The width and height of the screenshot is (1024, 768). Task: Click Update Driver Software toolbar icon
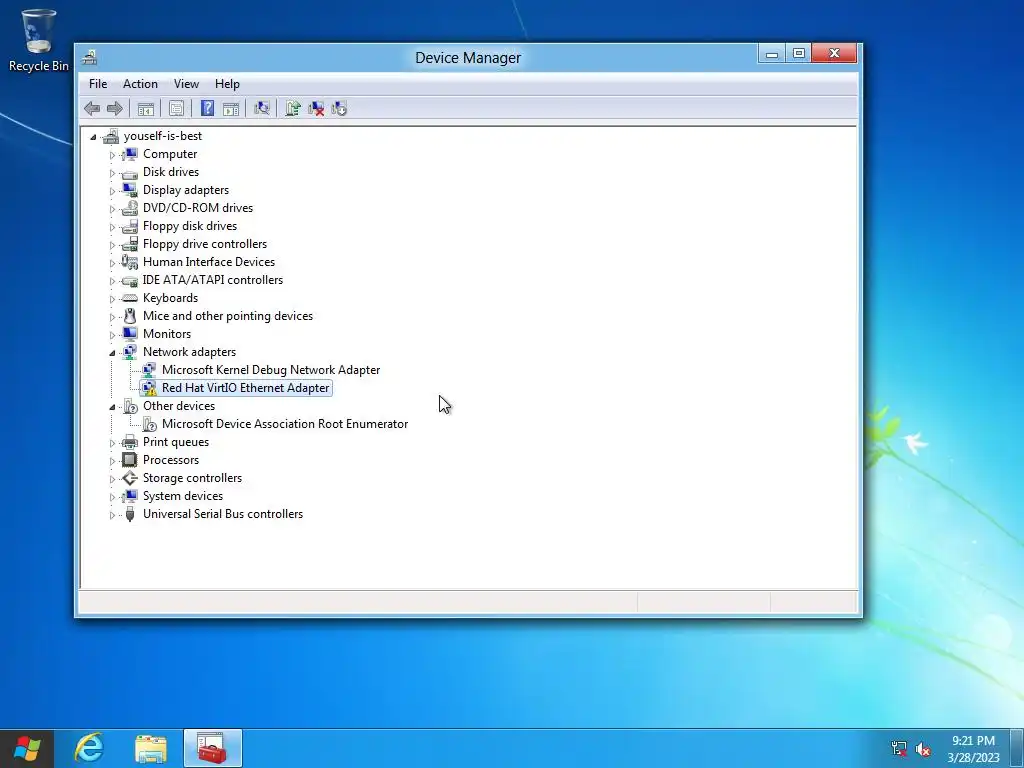tap(293, 108)
